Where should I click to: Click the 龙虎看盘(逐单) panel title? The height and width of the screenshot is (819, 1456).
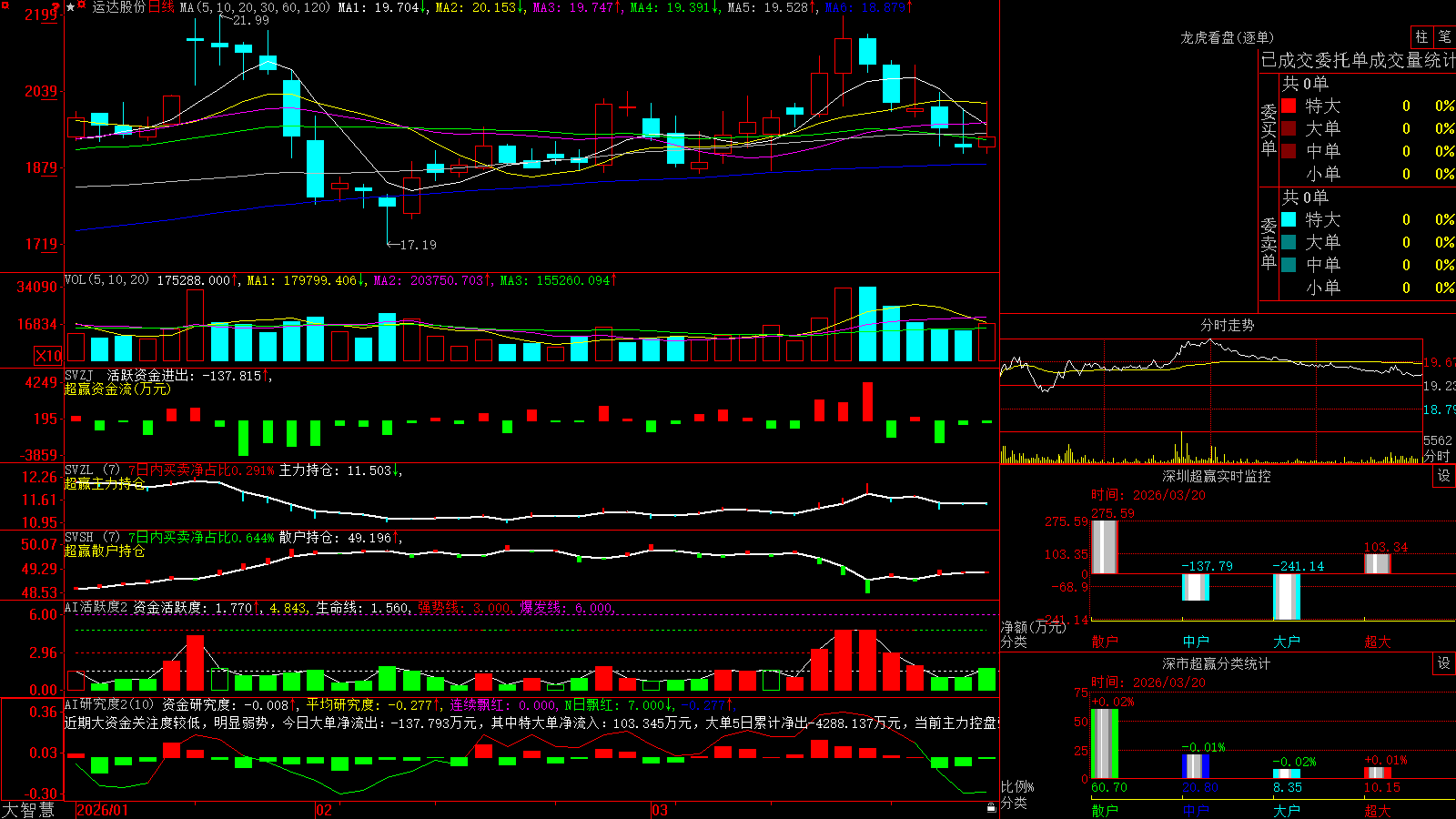1227,37
